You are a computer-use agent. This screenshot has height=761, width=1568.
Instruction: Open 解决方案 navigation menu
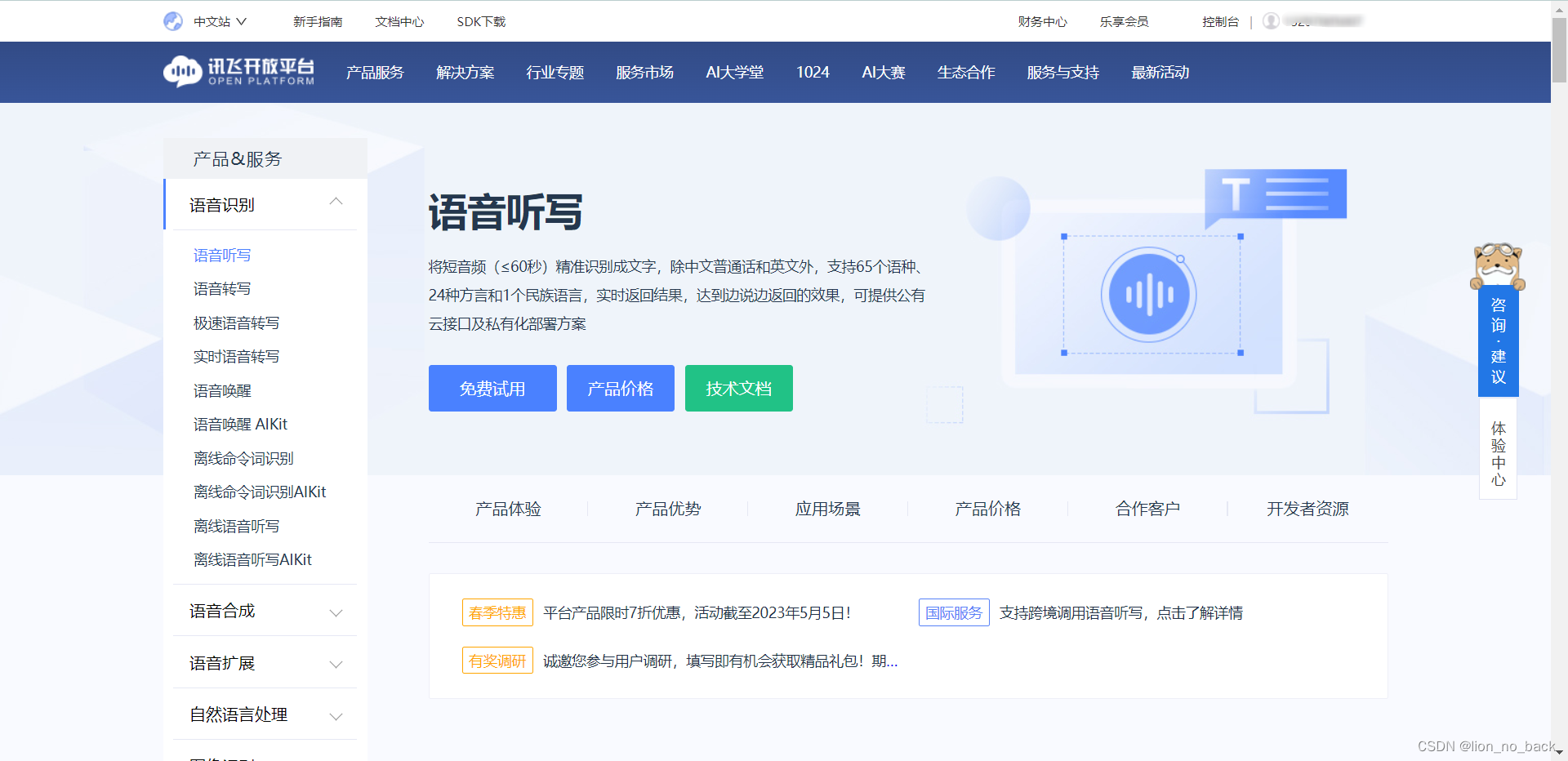point(465,73)
